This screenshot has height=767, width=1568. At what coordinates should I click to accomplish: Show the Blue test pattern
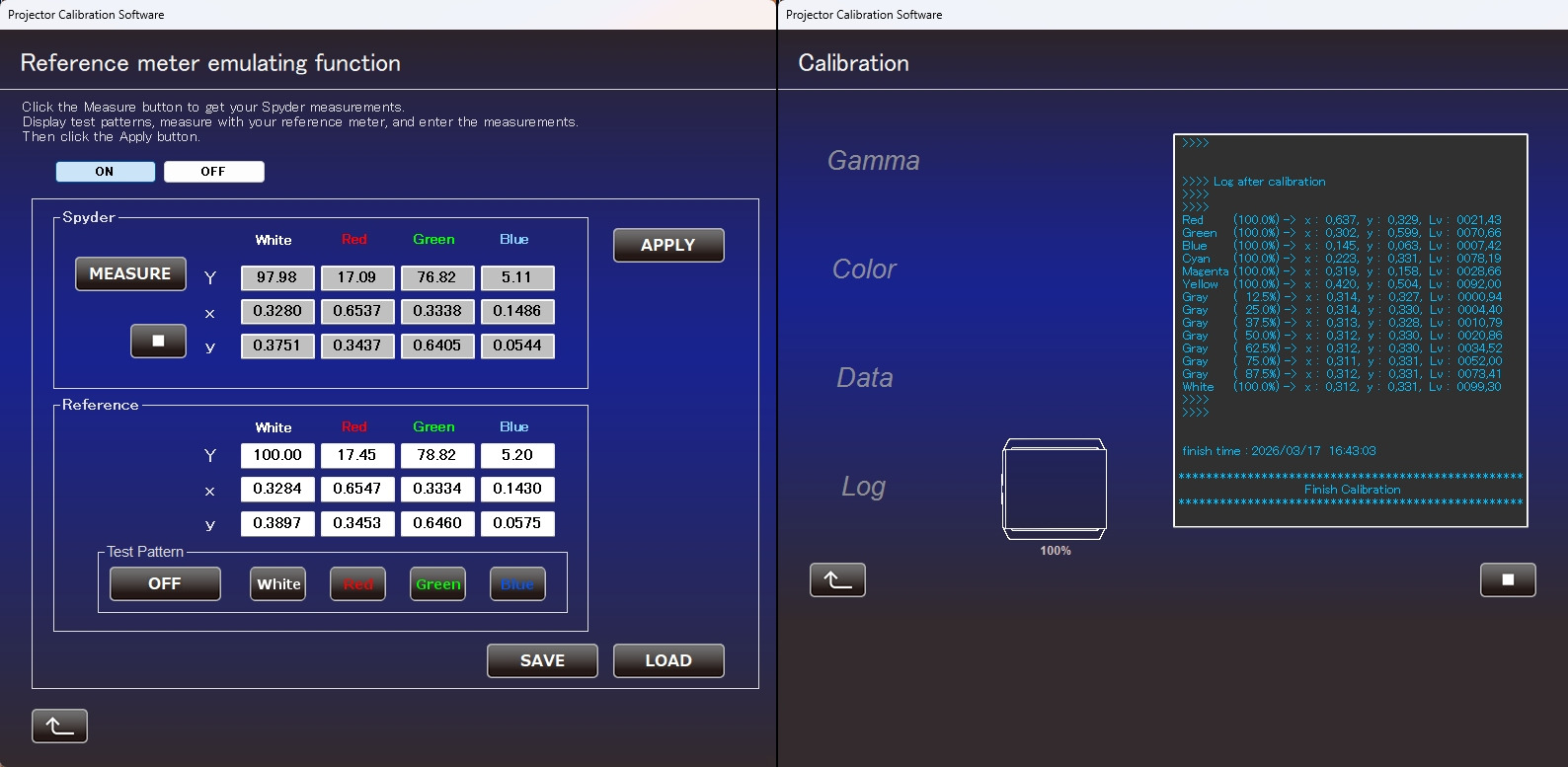pos(517,584)
